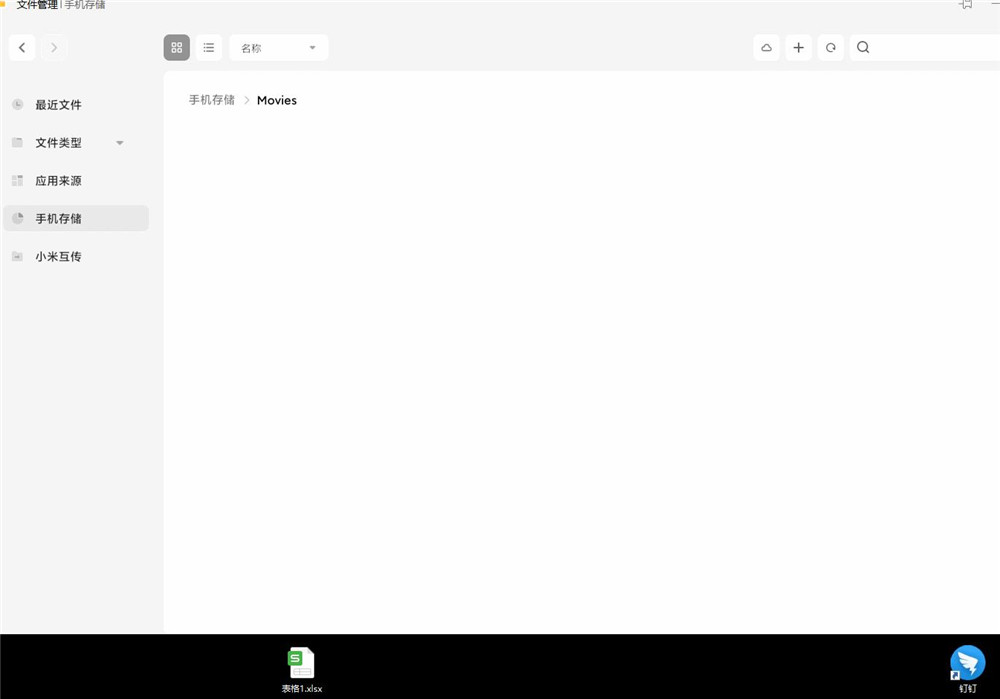Click 手机存储 in the breadcrumb path
The height and width of the screenshot is (699, 1000).
[212, 100]
